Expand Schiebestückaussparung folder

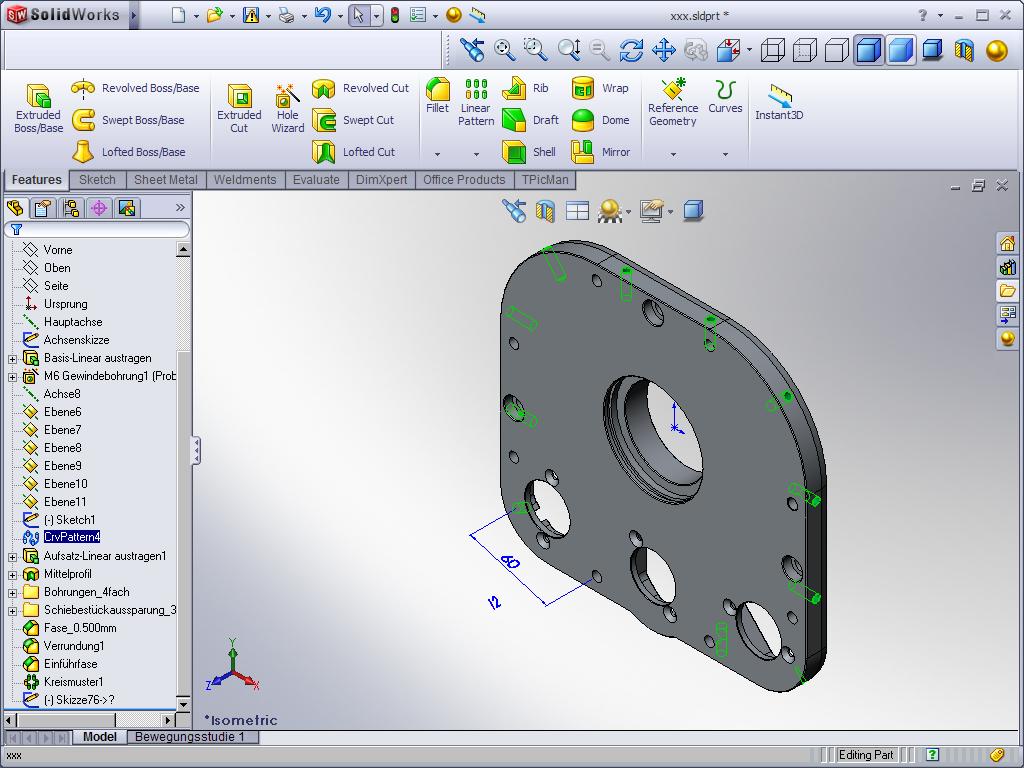coord(12,611)
